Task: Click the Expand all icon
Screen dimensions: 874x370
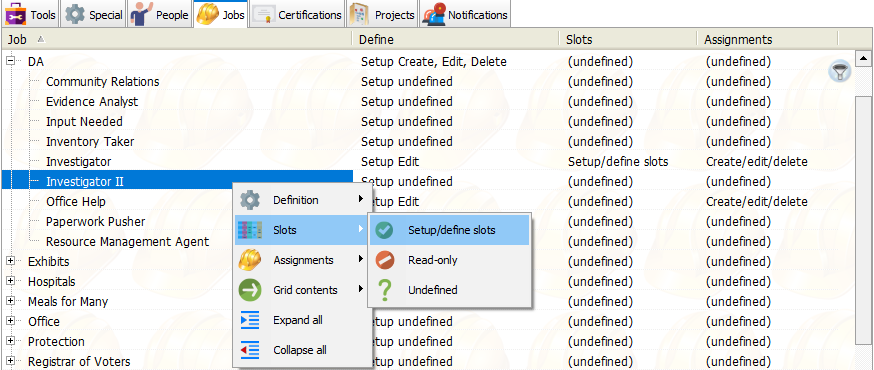Action: [250, 320]
